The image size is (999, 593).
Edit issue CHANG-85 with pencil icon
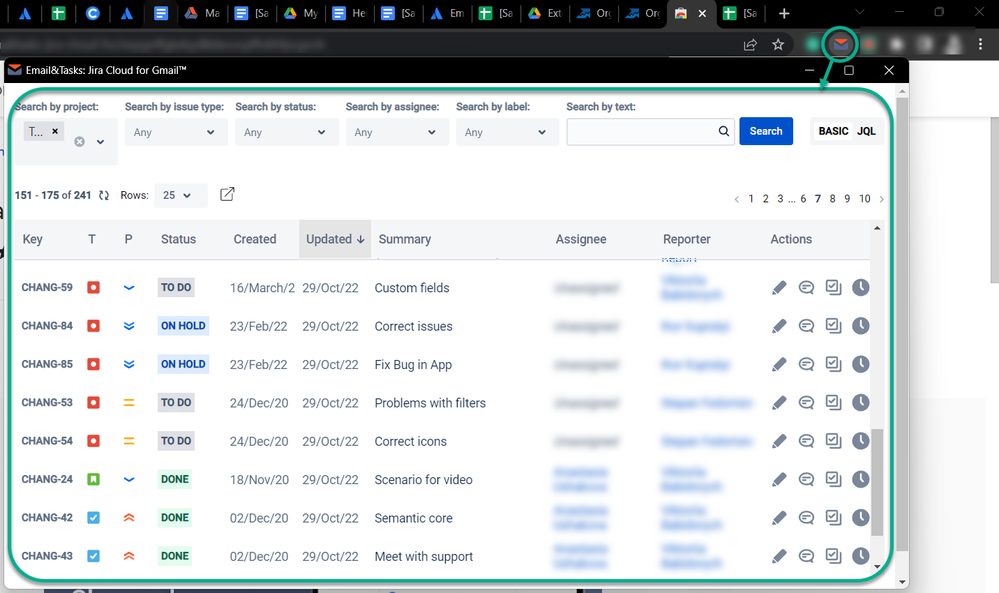[779, 364]
